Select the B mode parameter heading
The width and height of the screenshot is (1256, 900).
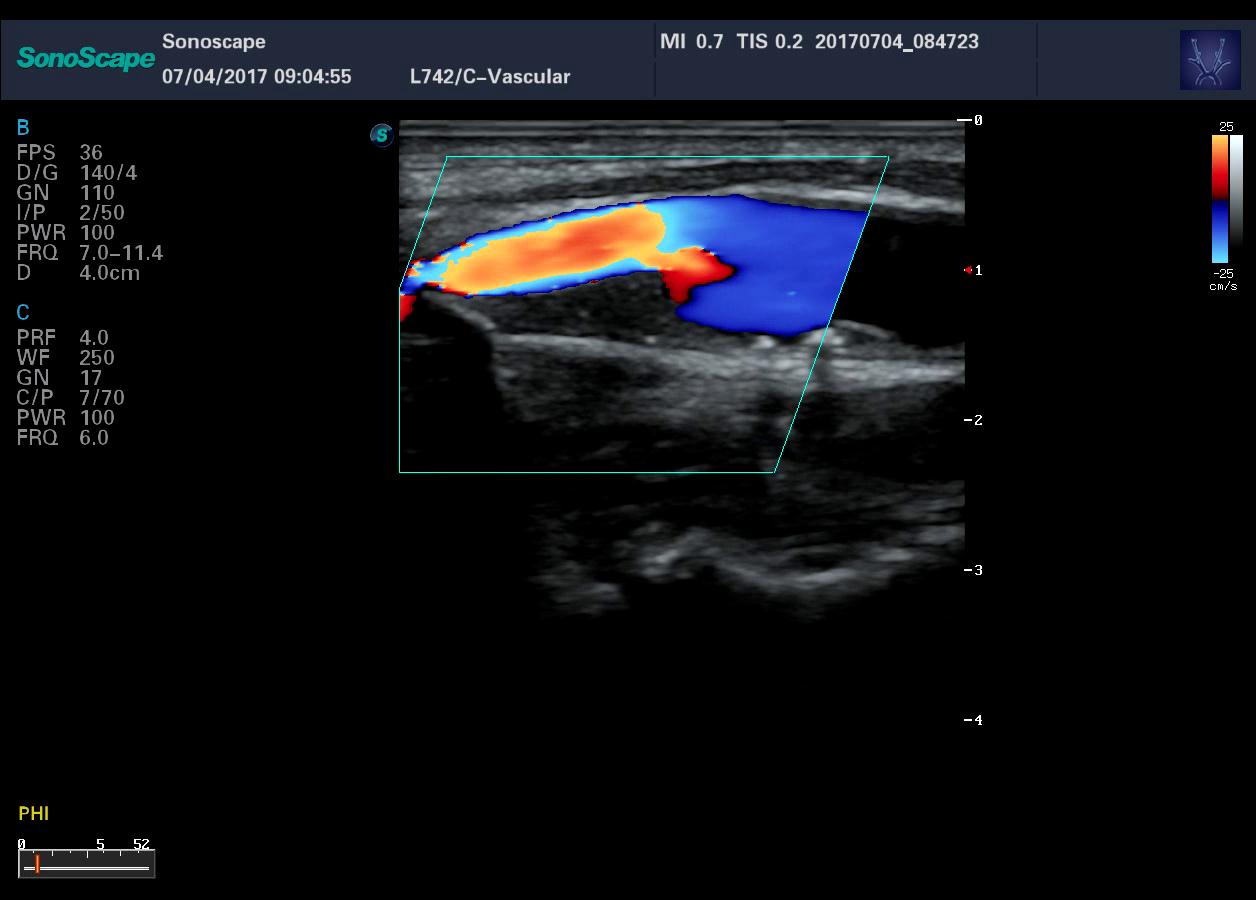pyautogui.click(x=23, y=127)
